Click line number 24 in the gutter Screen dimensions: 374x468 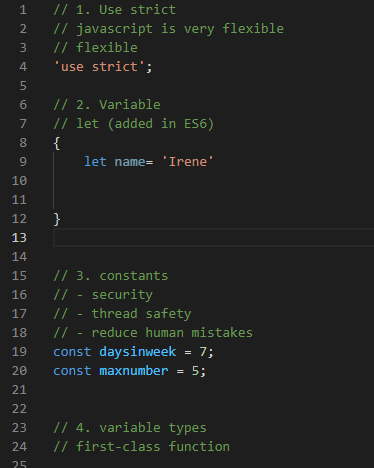19,447
